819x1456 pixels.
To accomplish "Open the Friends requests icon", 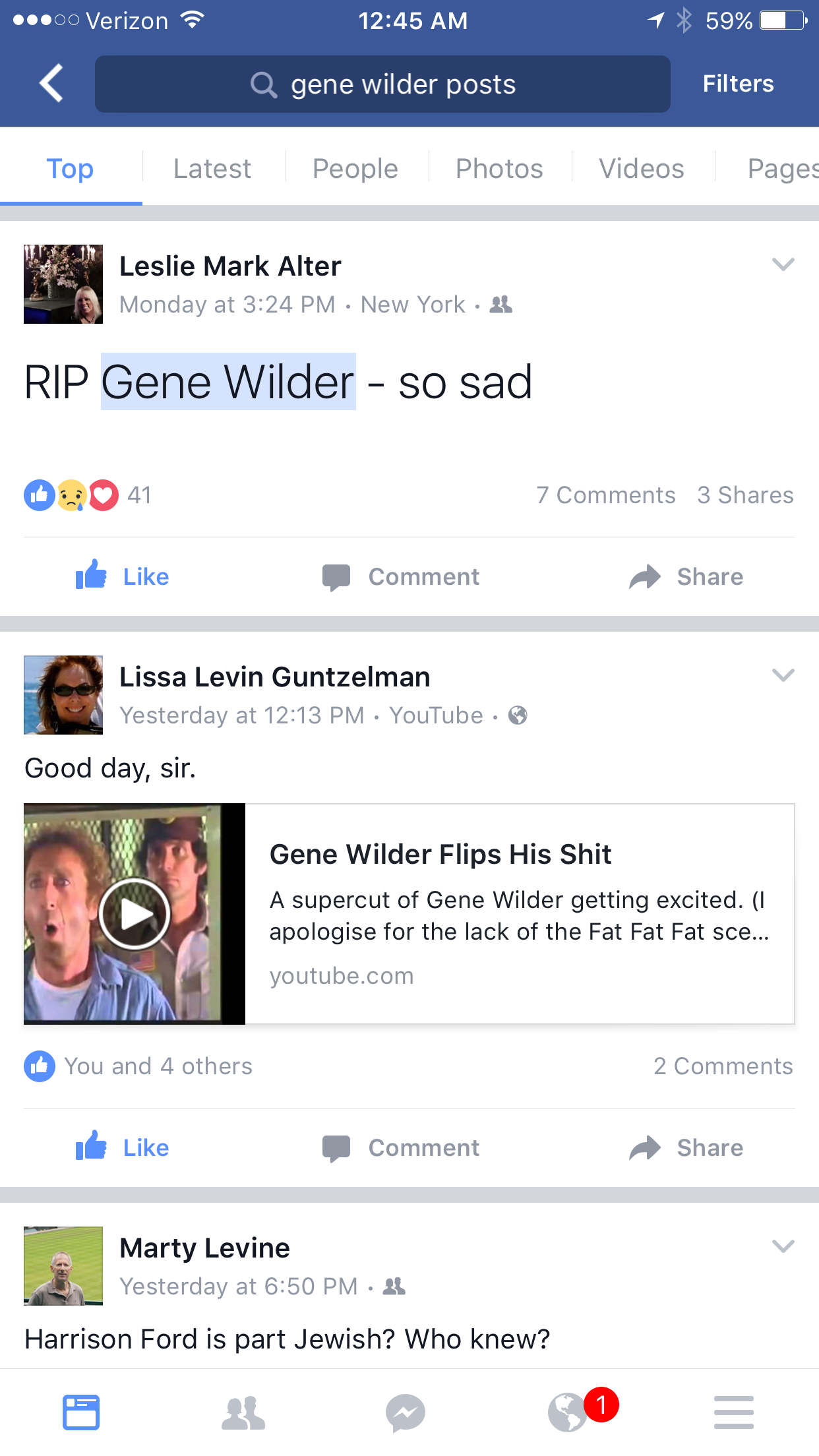I will [x=243, y=1412].
